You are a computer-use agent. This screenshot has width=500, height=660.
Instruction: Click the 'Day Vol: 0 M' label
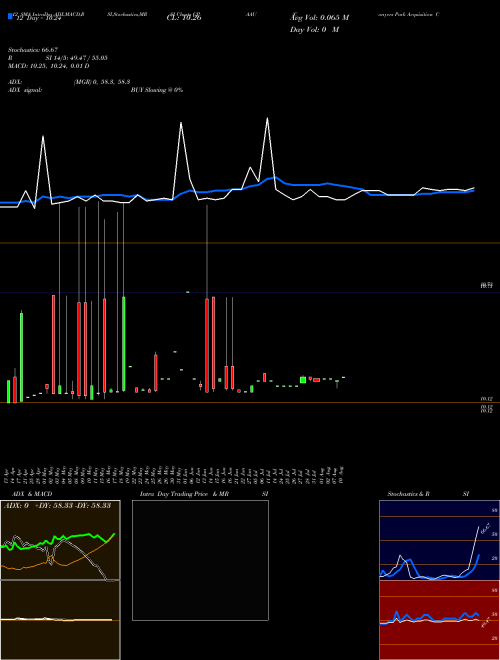pos(314,30)
